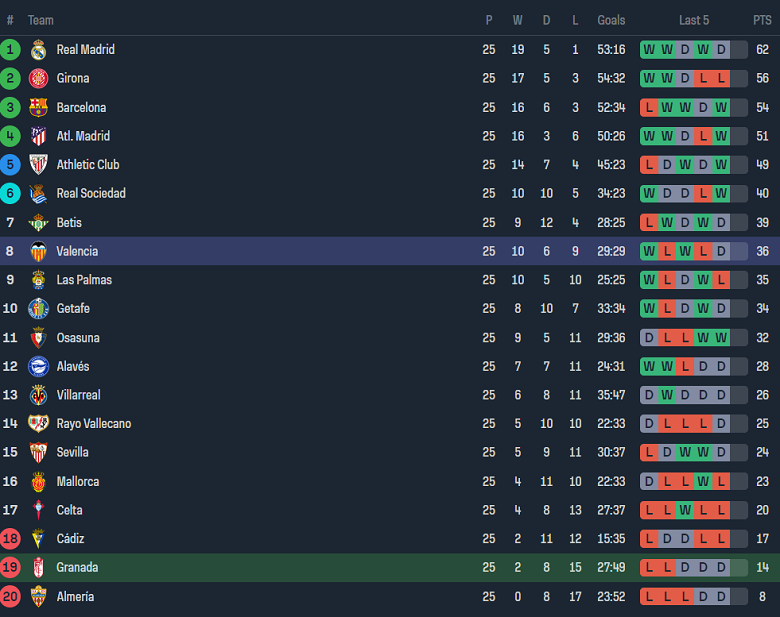Image resolution: width=780 pixels, height=617 pixels.
Task: Click the green position 1 rank badge
Action: tap(10, 50)
